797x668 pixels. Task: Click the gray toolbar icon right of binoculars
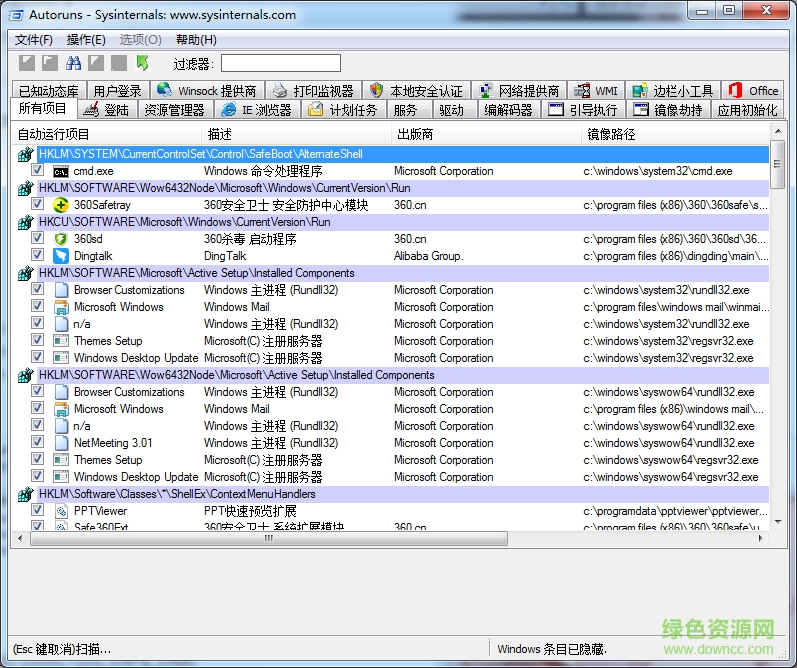tap(96, 63)
